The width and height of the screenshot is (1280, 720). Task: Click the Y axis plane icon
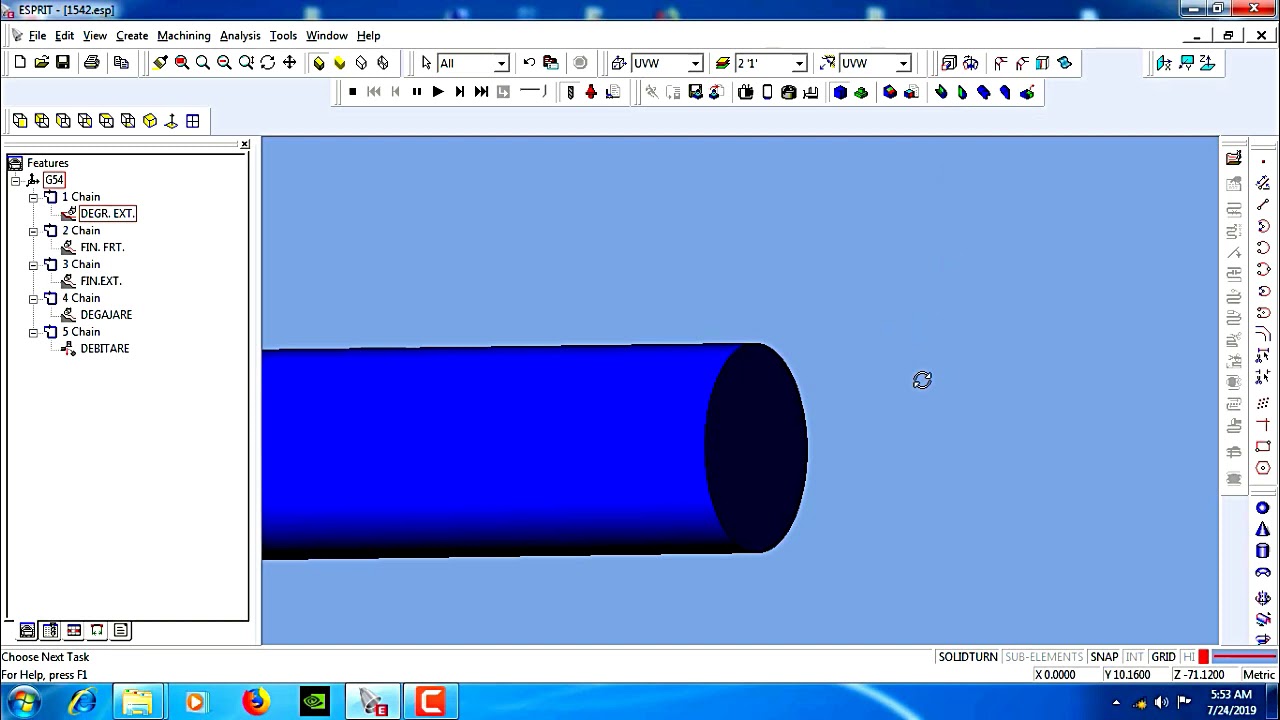coord(1186,63)
